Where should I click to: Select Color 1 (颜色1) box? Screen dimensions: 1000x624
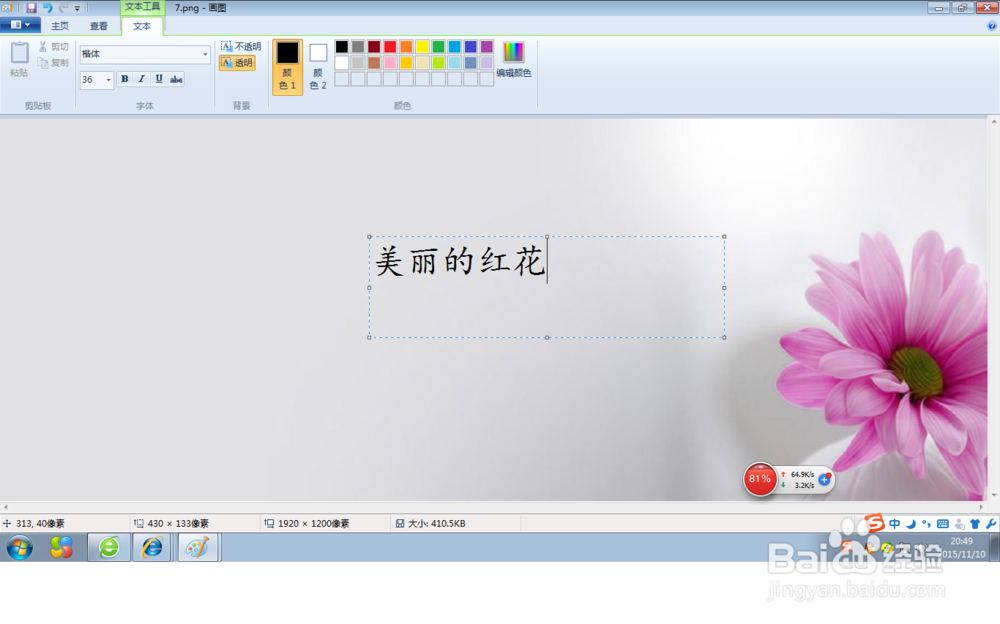pyautogui.click(x=287, y=66)
